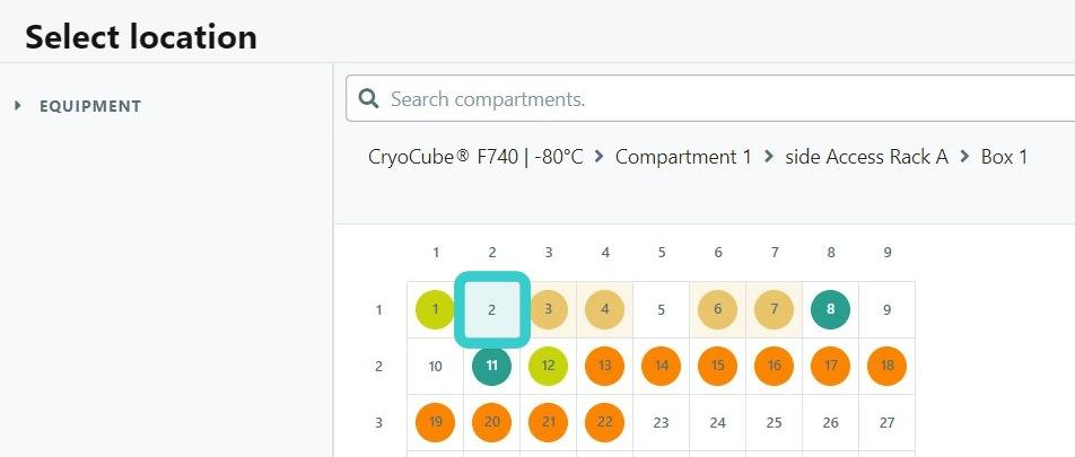Open CryoCube F740 breadcrumb link
Viewport: 1075px width, 457px height.
pyautogui.click(x=475, y=157)
